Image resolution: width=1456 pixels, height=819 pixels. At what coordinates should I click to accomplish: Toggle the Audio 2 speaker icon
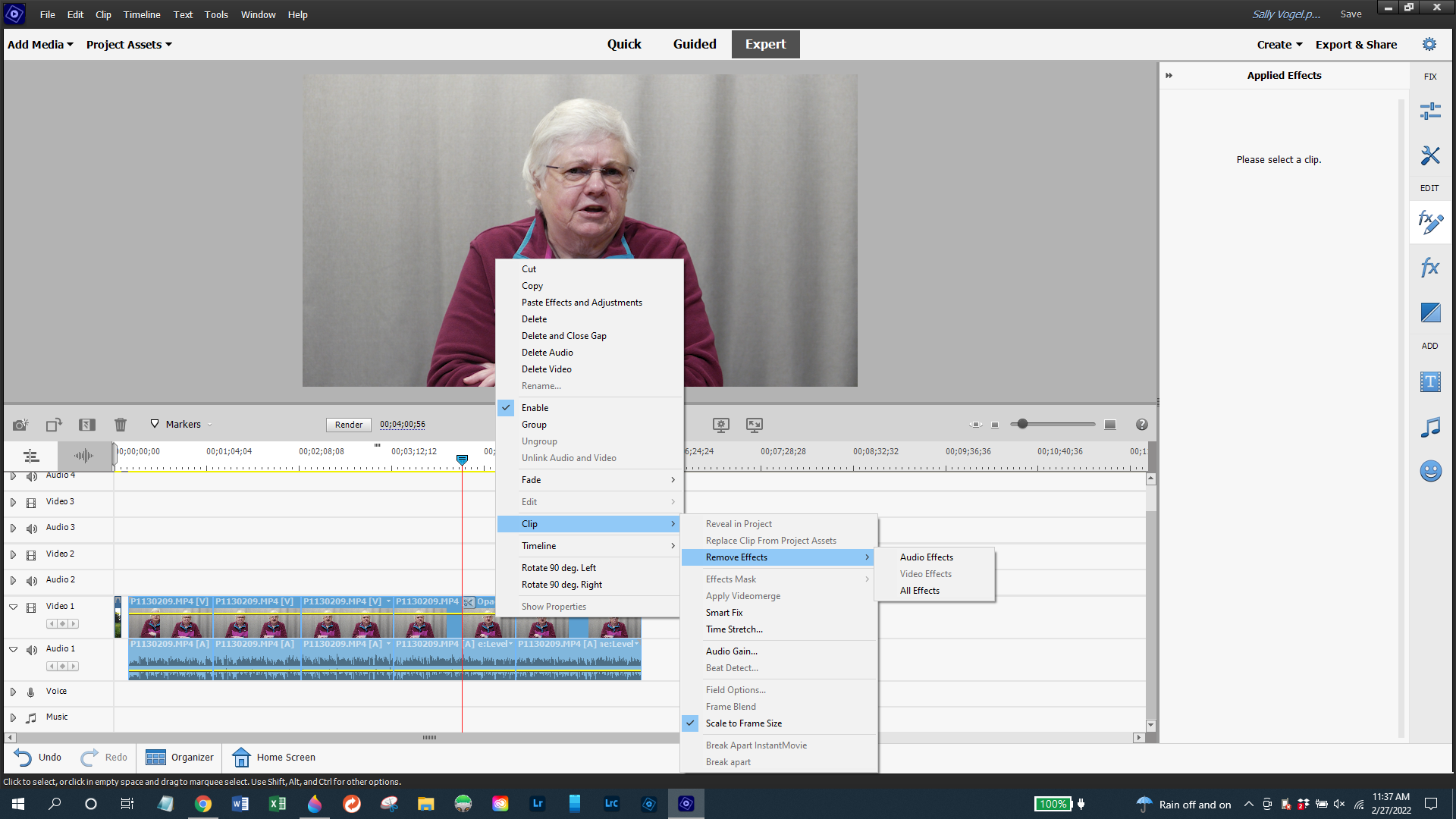(x=30, y=580)
